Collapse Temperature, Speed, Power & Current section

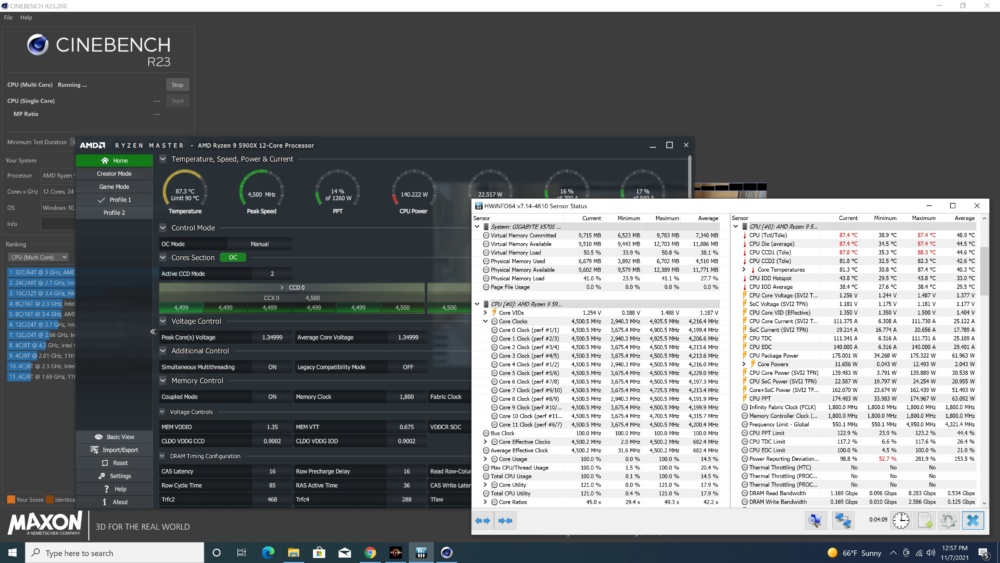point(163,159)
